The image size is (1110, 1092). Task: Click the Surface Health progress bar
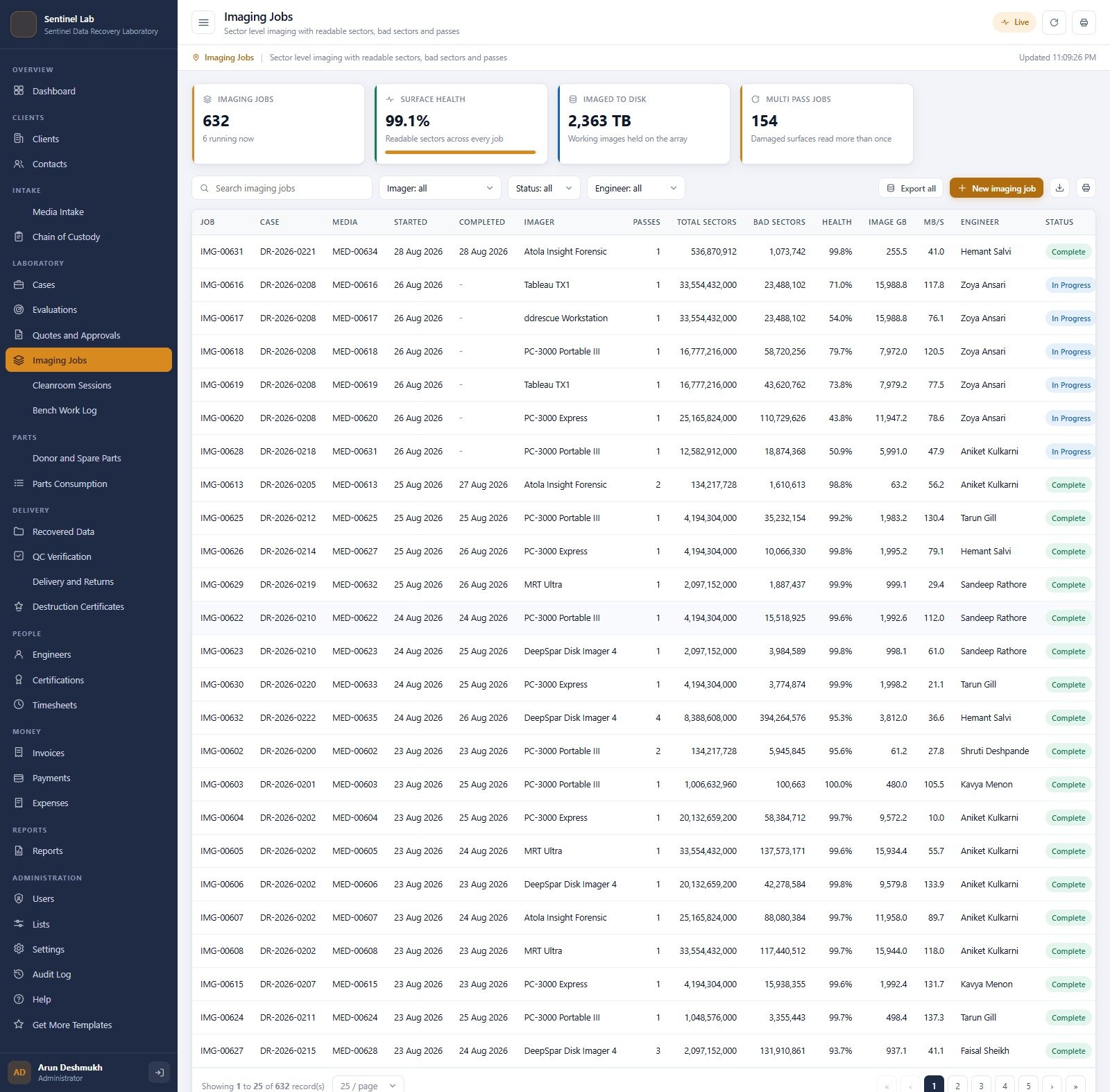[460, 152]
